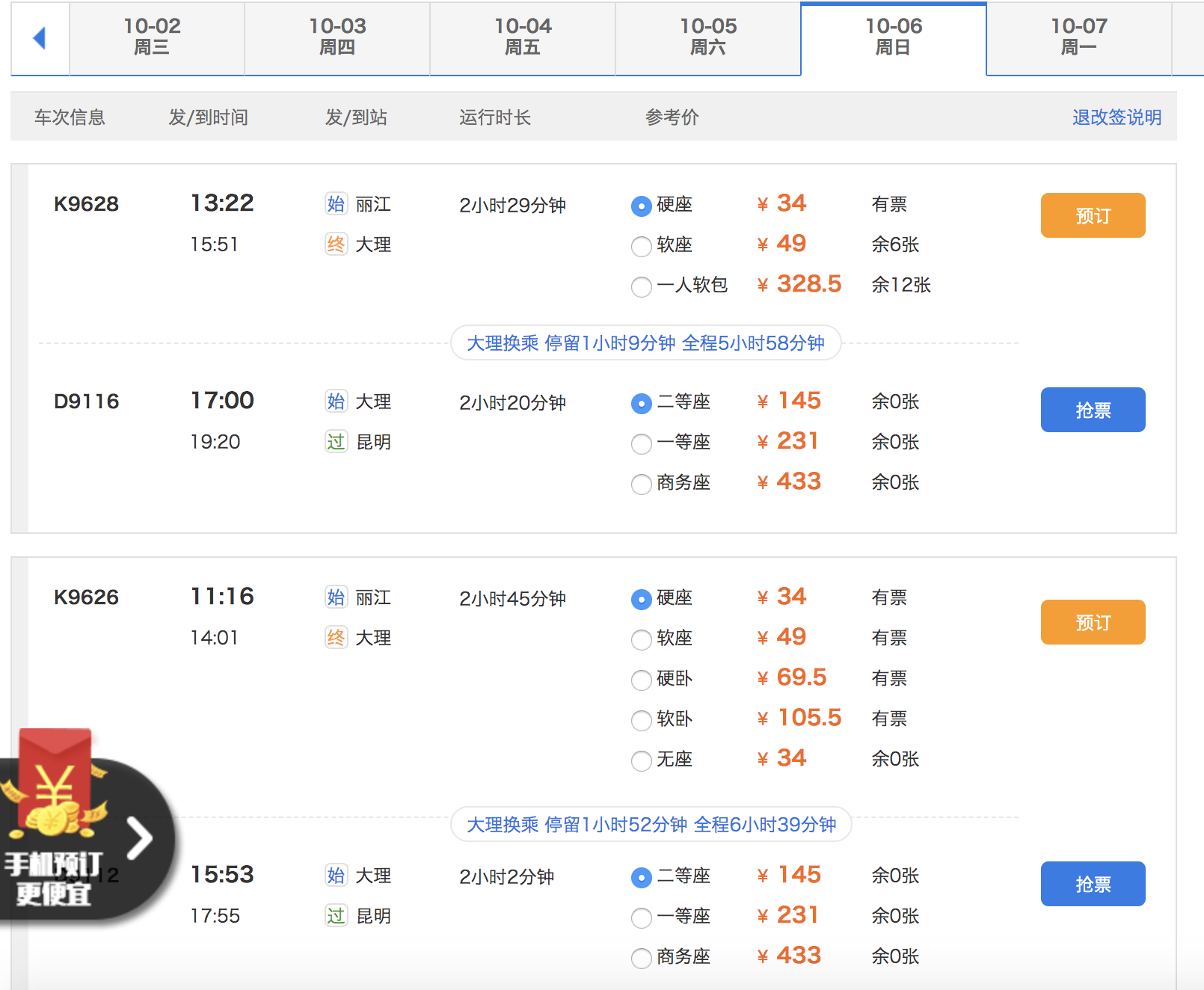Click the 终 terminal icon beside 大理 for K9628

tap(336, 245)
